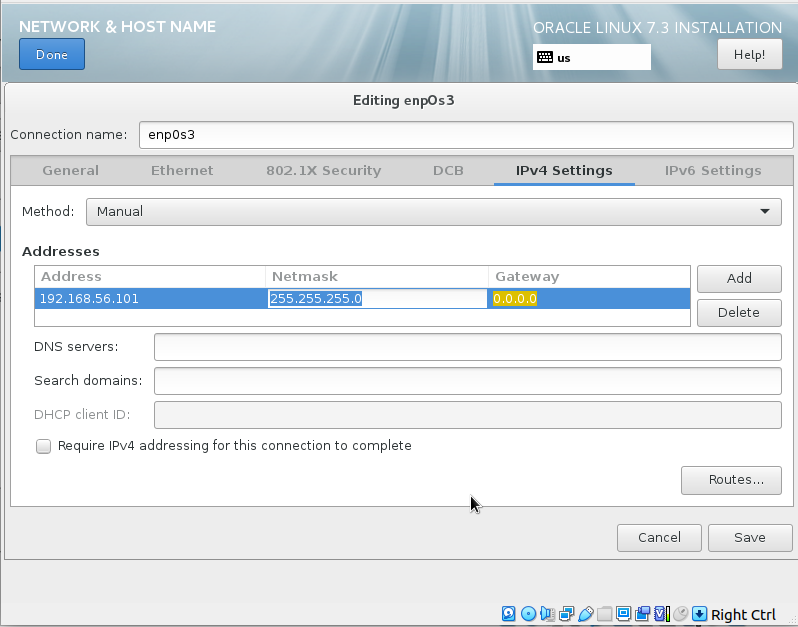
Task: Switch to the General tab
Action: pyautogui.click(x=71, y=170)
